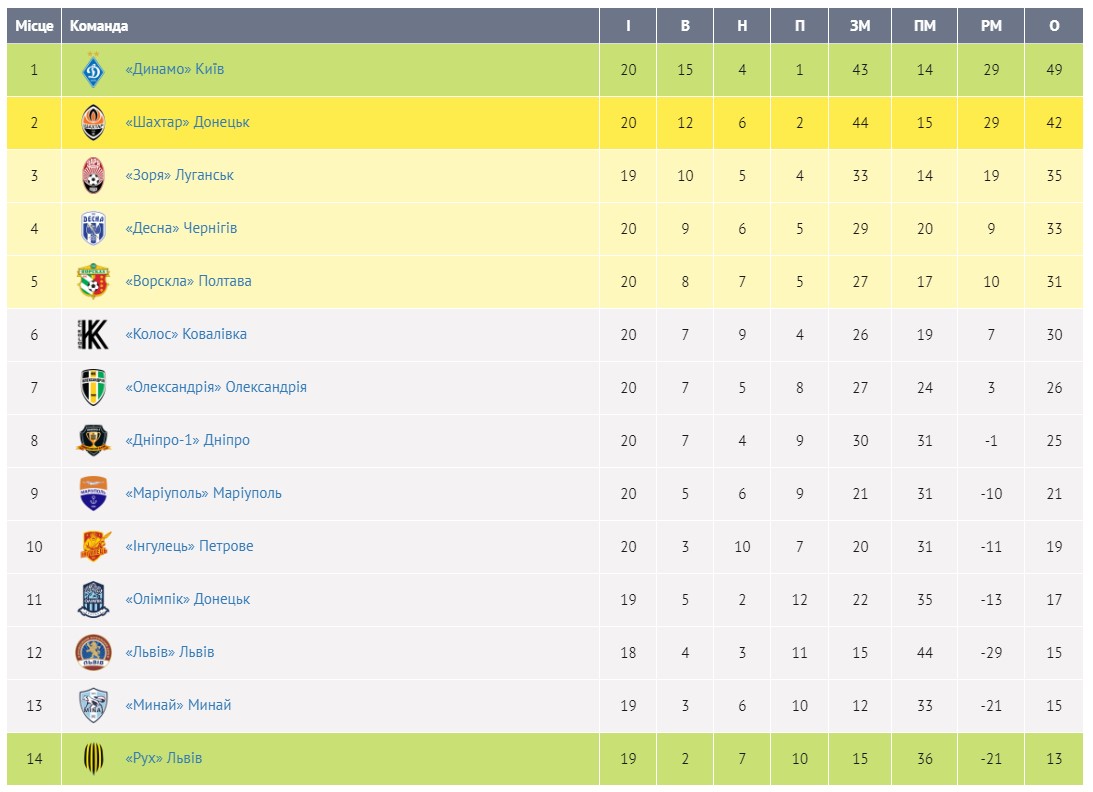Click the Zorya Luhansk team logo

pyautogui.click(x=93, y=175)
